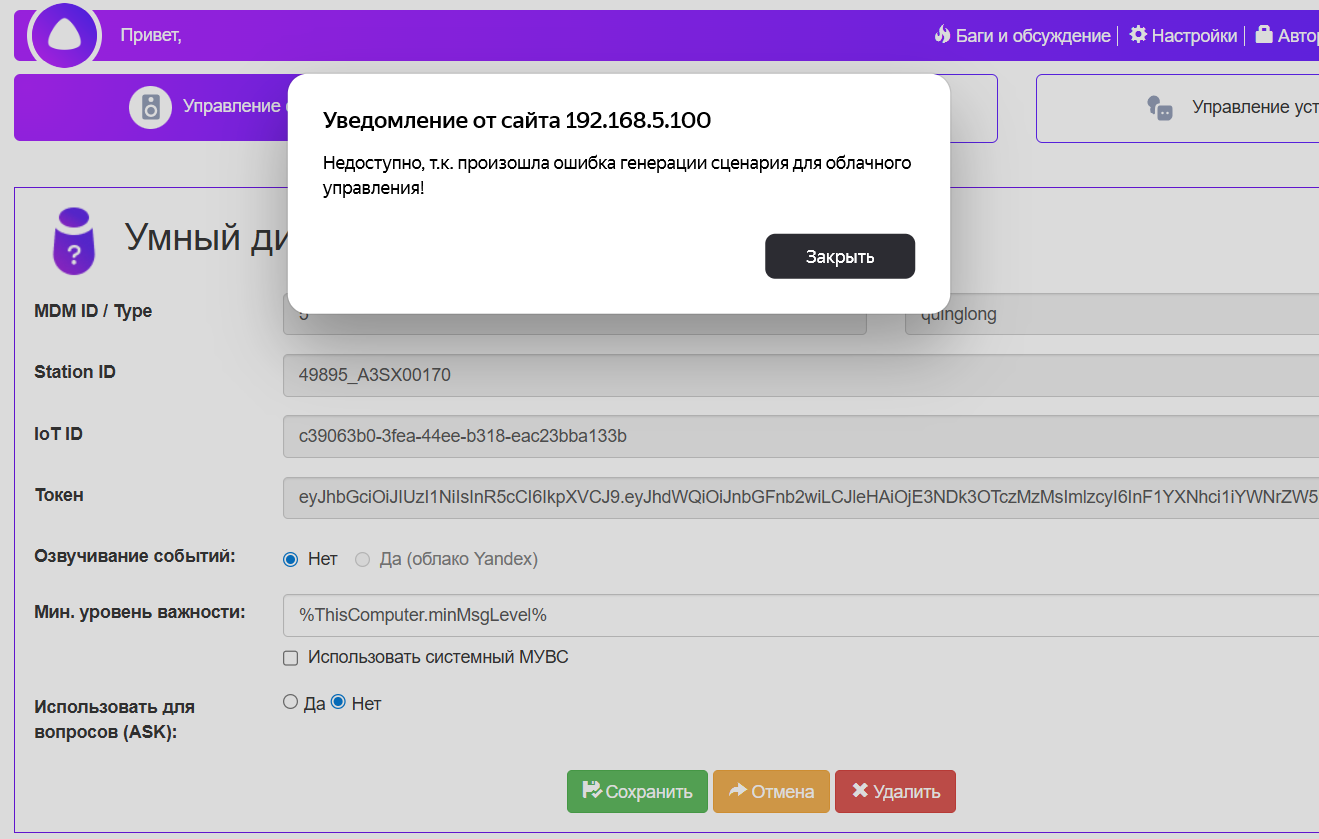Select Да for Использовать для вопросов (ASK)
Viewport: 1319px width, 839px height.
[x=291, y=703]
